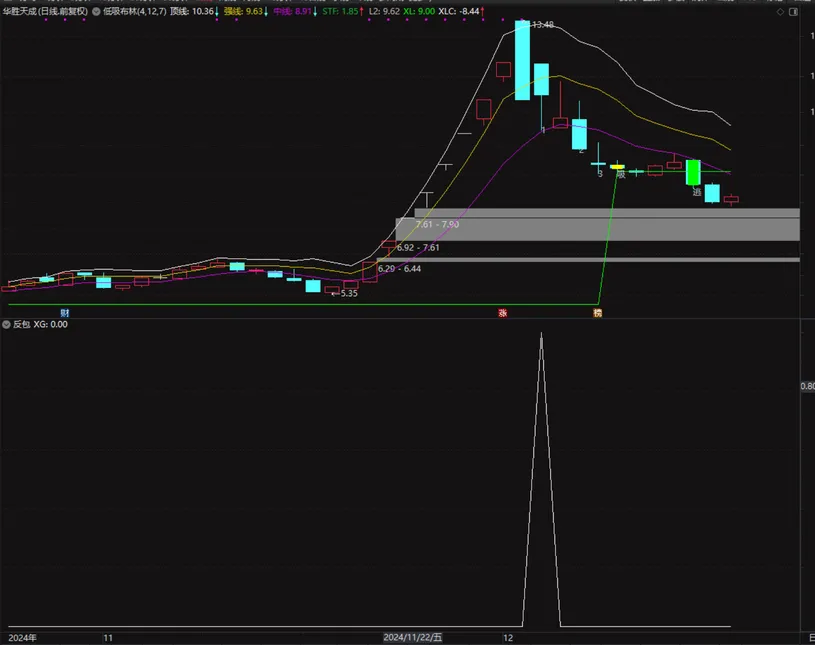
Task: Click the 反包 signal spike peak
Action: click(x=541, y=335)
